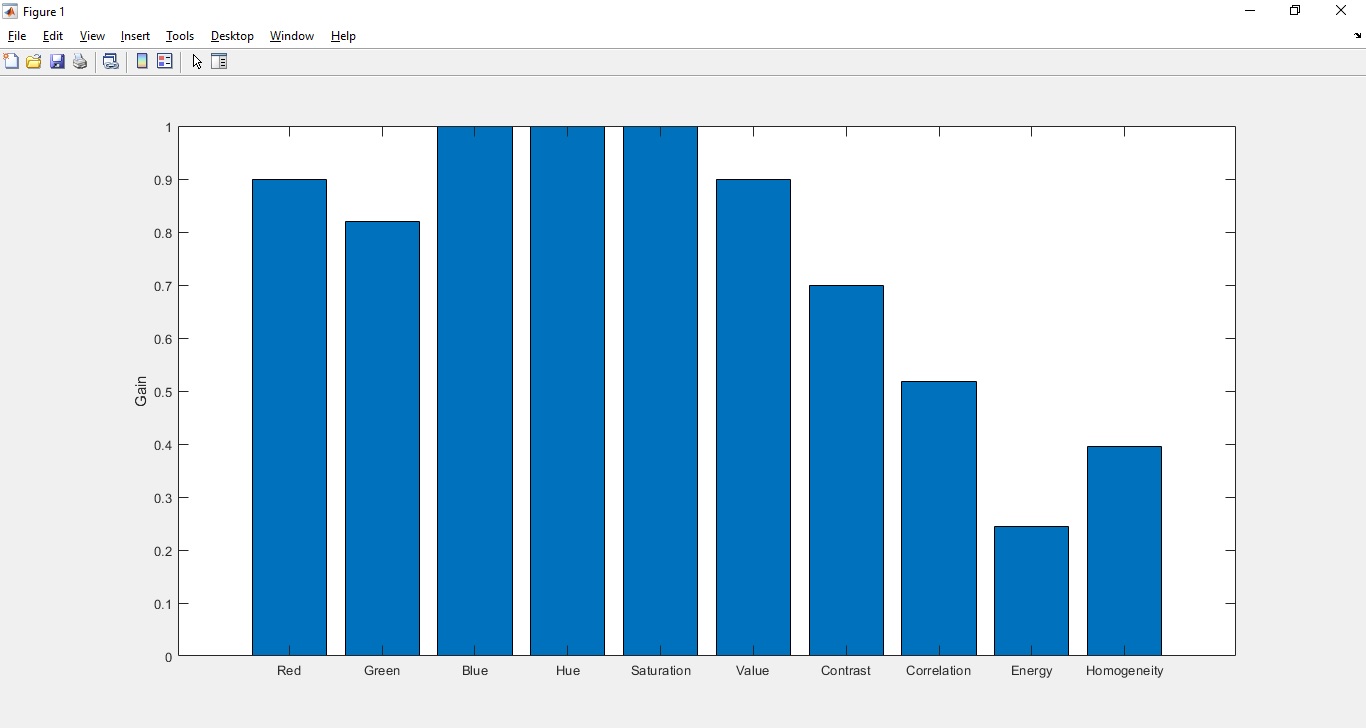This screenshot has width=1366, height=728.
Task: Open the Property Inspector icon
Action: tap(219, 62)
